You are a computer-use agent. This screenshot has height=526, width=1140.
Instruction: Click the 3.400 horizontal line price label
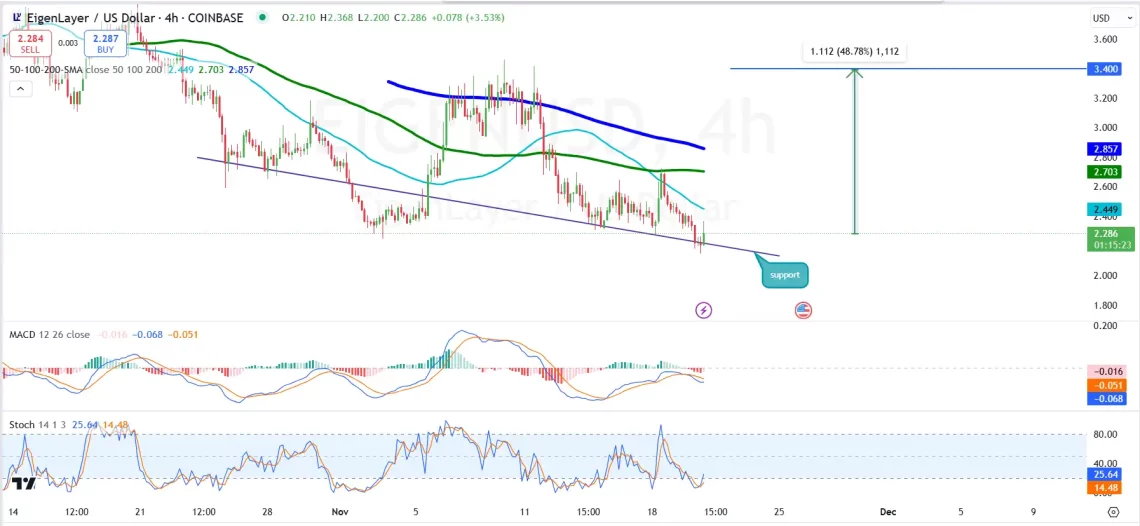(x=1105, y=69)
